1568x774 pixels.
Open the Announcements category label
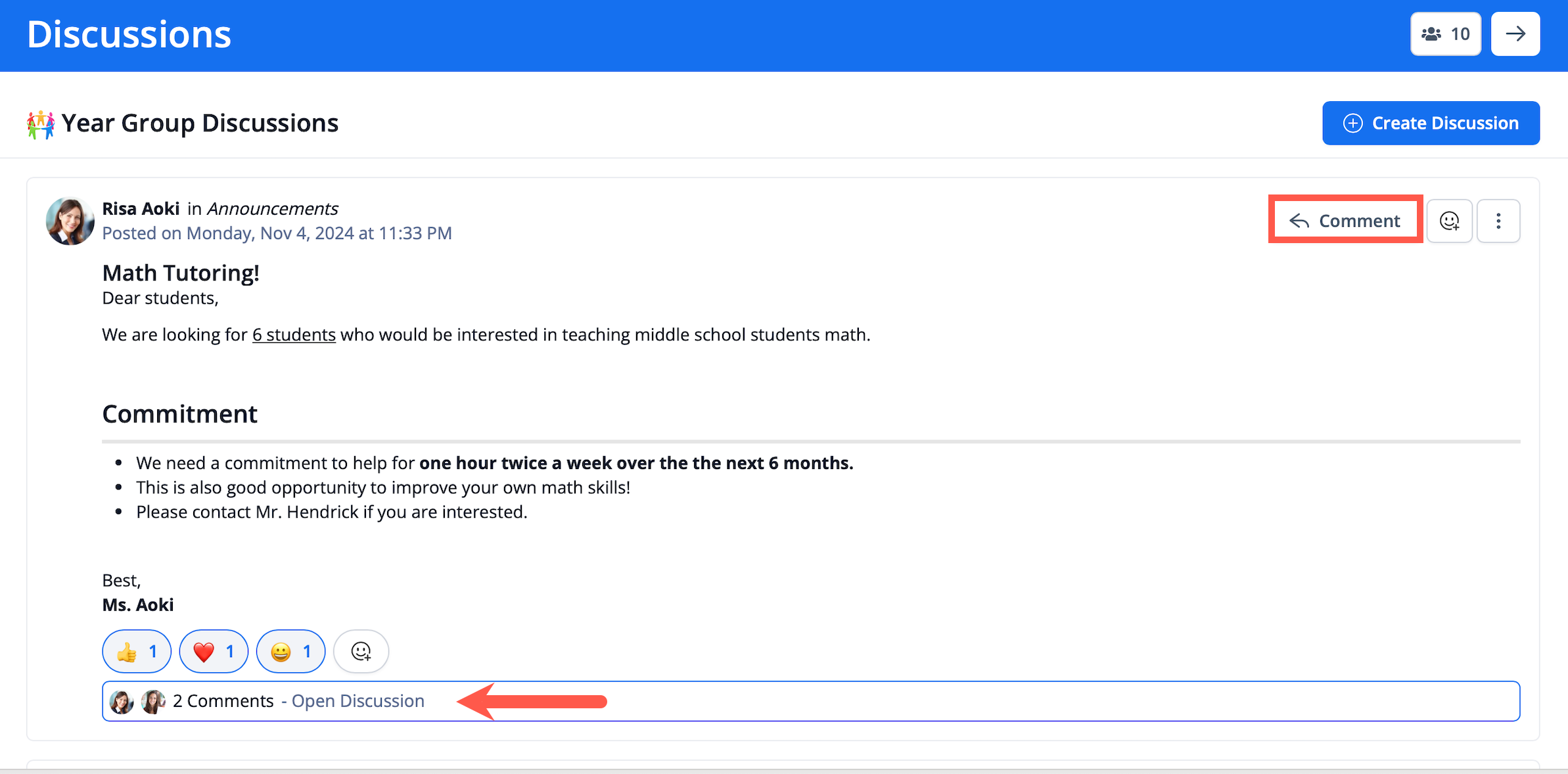click(272, 209)
